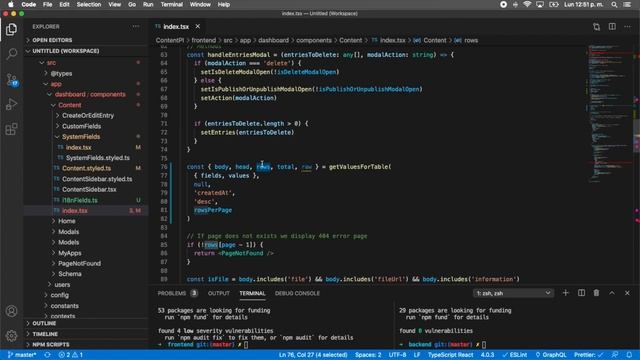Viewport: 640px width, 360px height.
Task: Split the terminal pane
Action: (x=581, y=293)
